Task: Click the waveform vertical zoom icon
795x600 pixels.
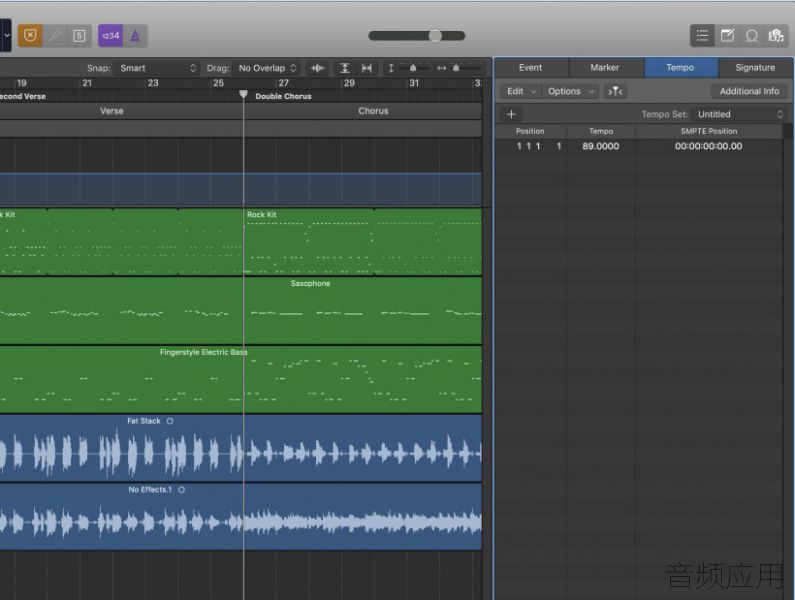Action: click(317, 68)
